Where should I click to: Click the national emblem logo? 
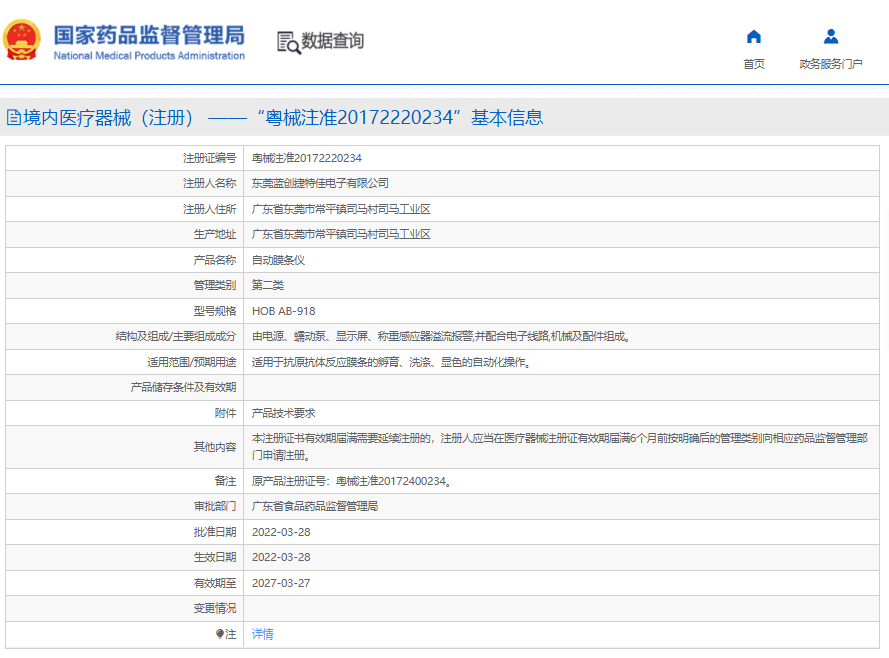[22, 40]
